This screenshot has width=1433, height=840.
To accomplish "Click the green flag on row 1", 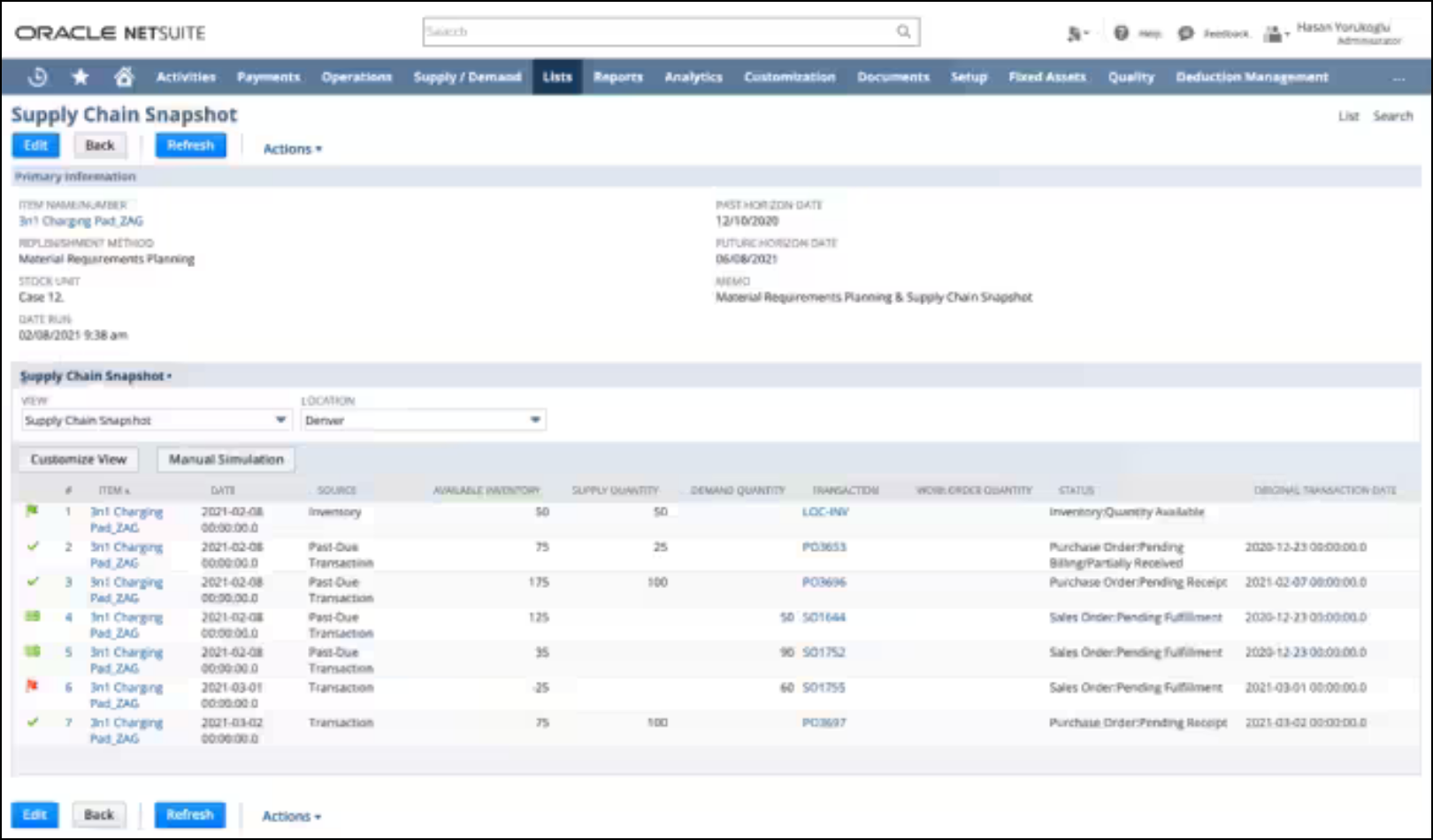I will pyautogui.click(x=33, y=511).
